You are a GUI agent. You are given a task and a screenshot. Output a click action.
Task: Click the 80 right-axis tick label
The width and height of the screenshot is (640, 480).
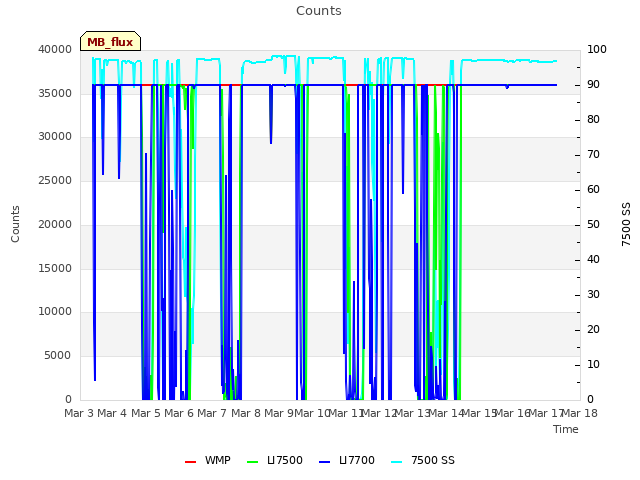point(593,120)
